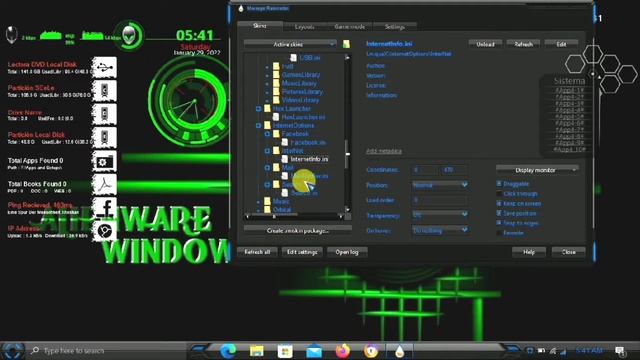Open the PDF books icon on desktop
Image resolution: width=640 pixels, height=360 pixels.
click(104, 185)
